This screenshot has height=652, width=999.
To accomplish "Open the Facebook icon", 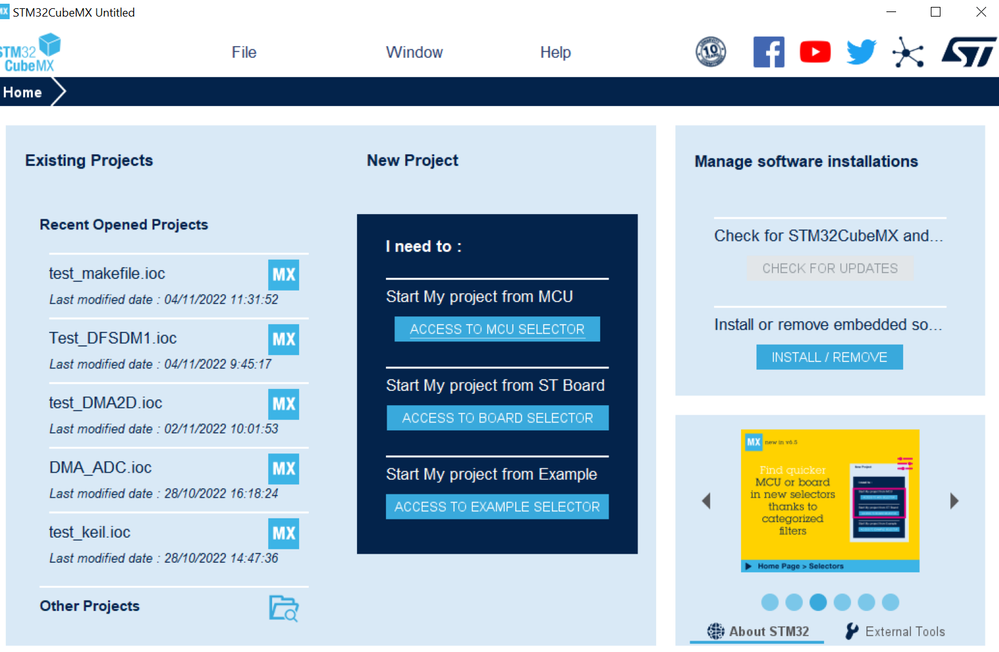I will click(768, 52).
